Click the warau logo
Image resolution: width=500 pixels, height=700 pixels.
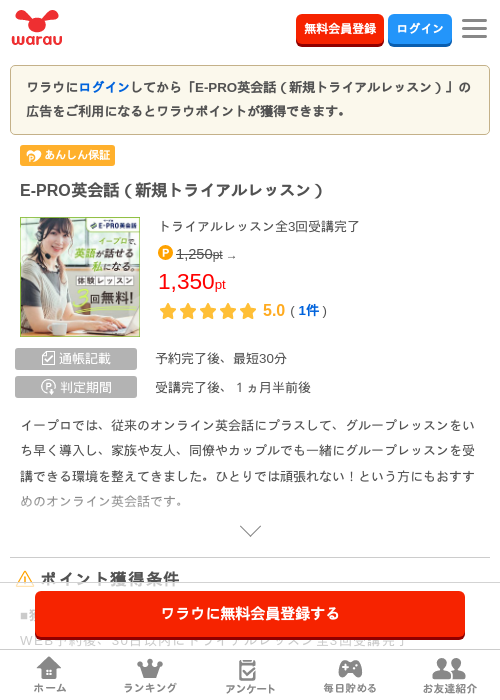click(x=37, y=28)
